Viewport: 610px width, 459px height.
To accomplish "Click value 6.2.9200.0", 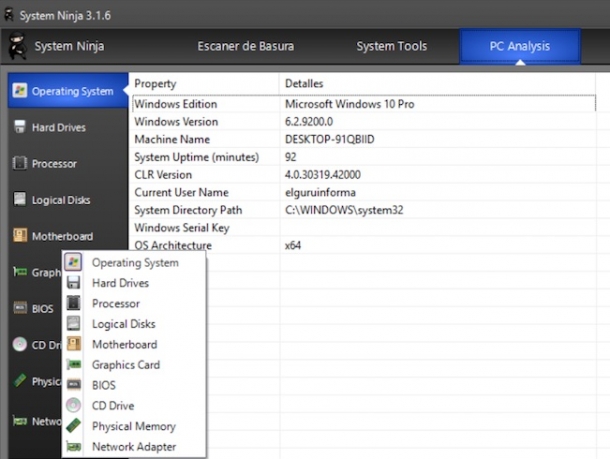I will [x=309, y=122].
